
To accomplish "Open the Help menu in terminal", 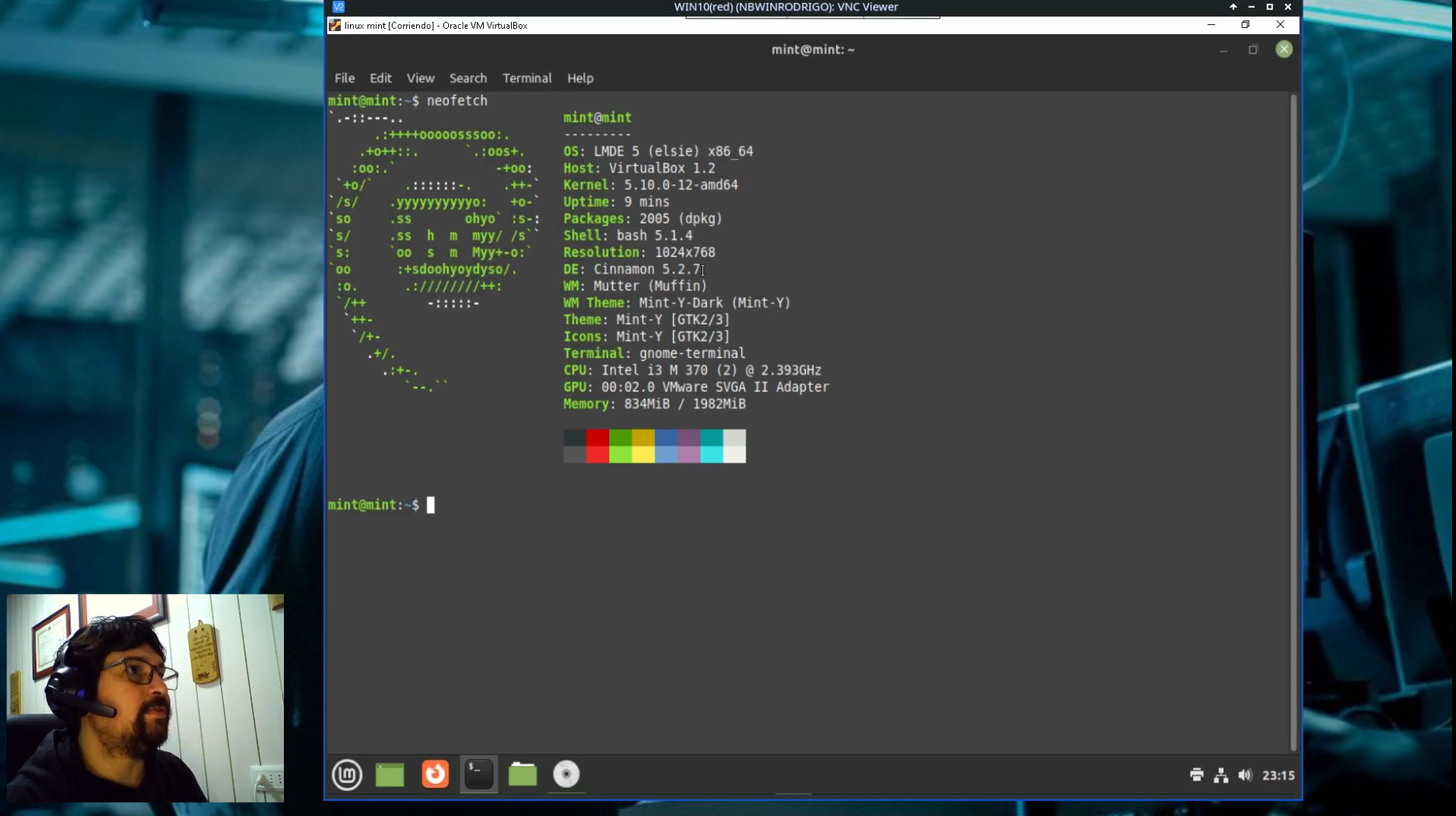I will click(x=580, y=78).
